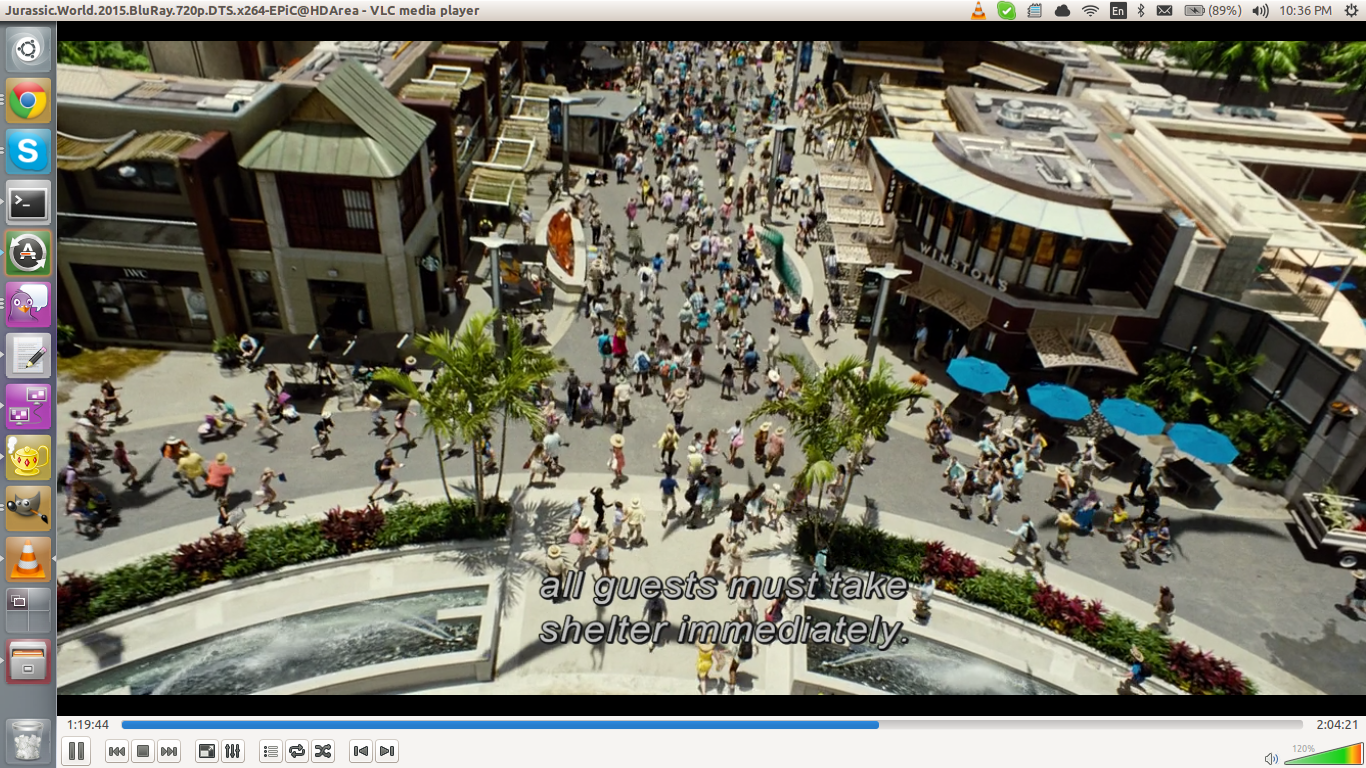This screenshot has width=1366, height=768.
Task: Step back with previous chapter button
Action: point(361,751)
